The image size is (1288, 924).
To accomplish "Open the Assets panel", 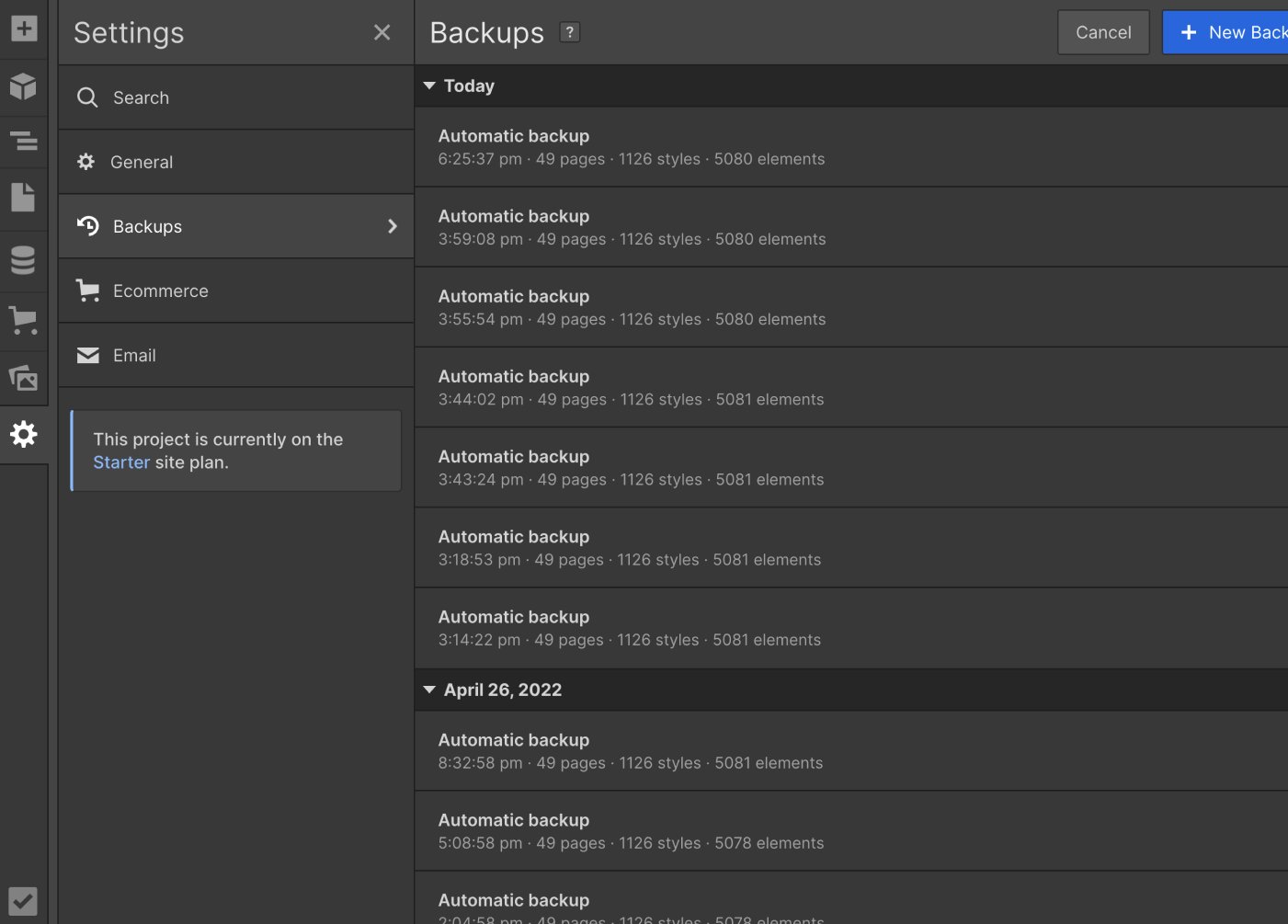I will point(24,378).
